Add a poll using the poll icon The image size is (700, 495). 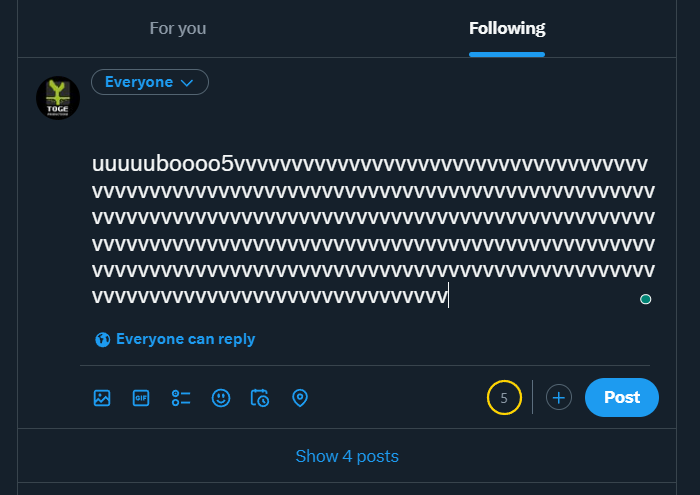point(181,398)
